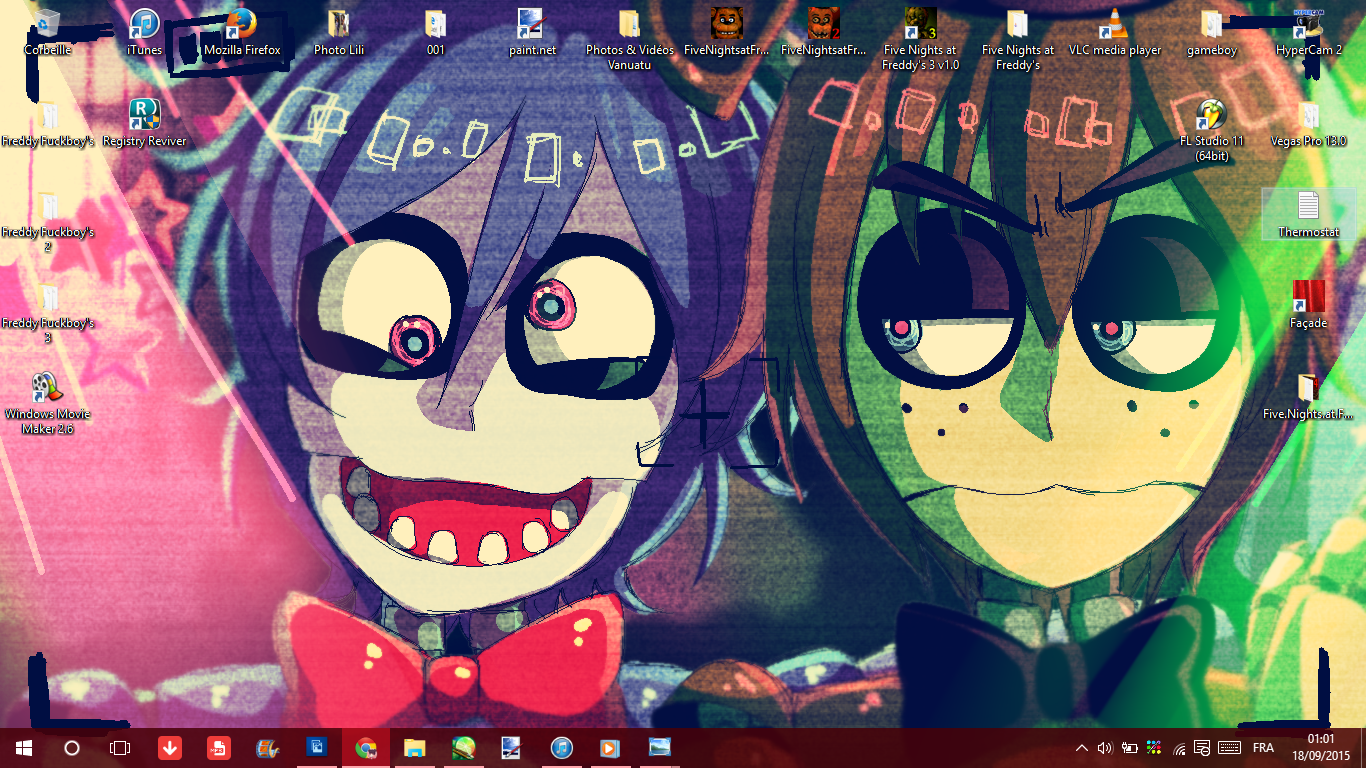Select the HyperCam 2 desktop shortcut
Image resolution: width=1366 pixels, height=768 pixels.
[1309, 32]
